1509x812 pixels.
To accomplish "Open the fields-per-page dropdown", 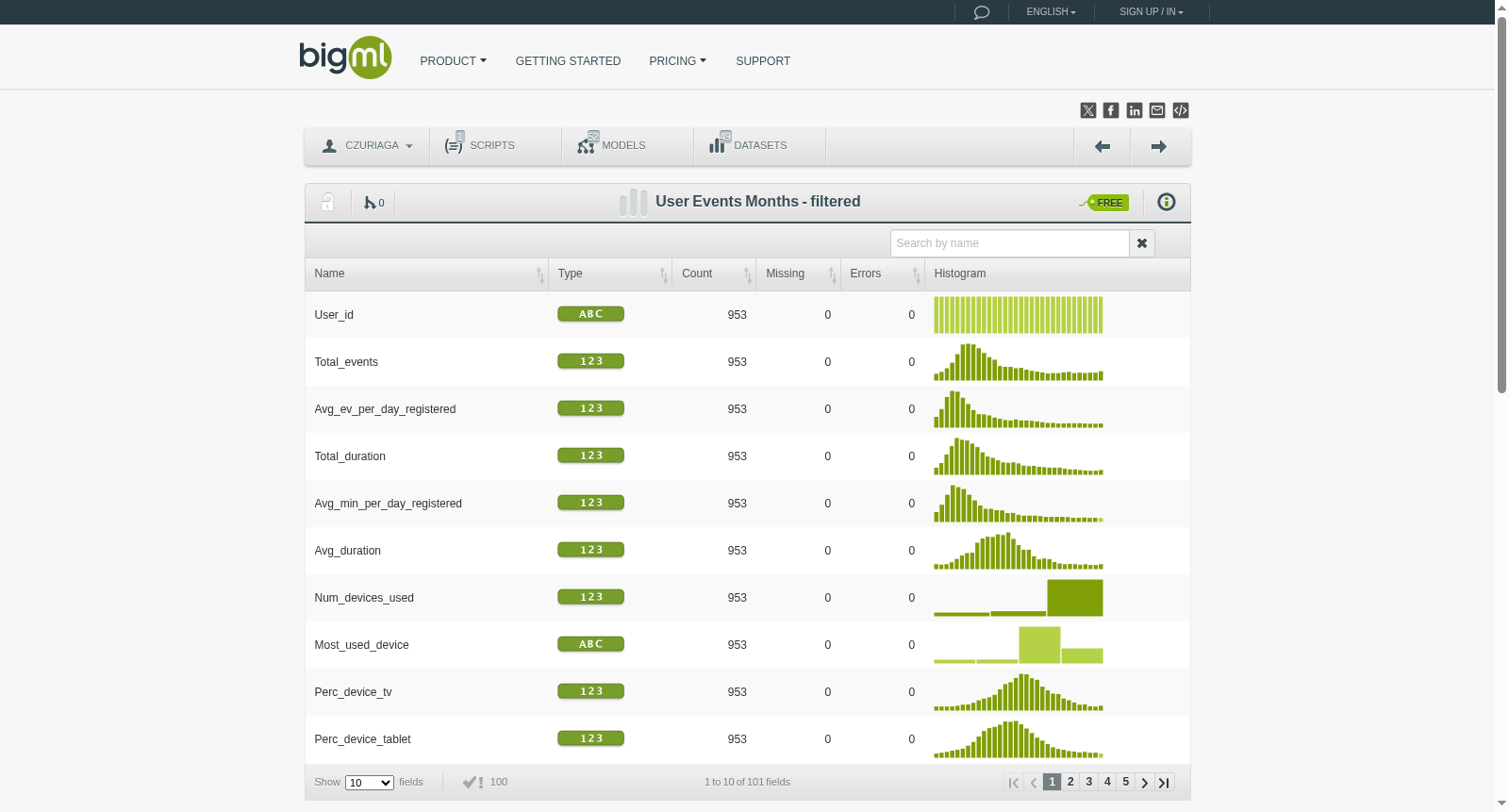I will [x=370, y=783].
